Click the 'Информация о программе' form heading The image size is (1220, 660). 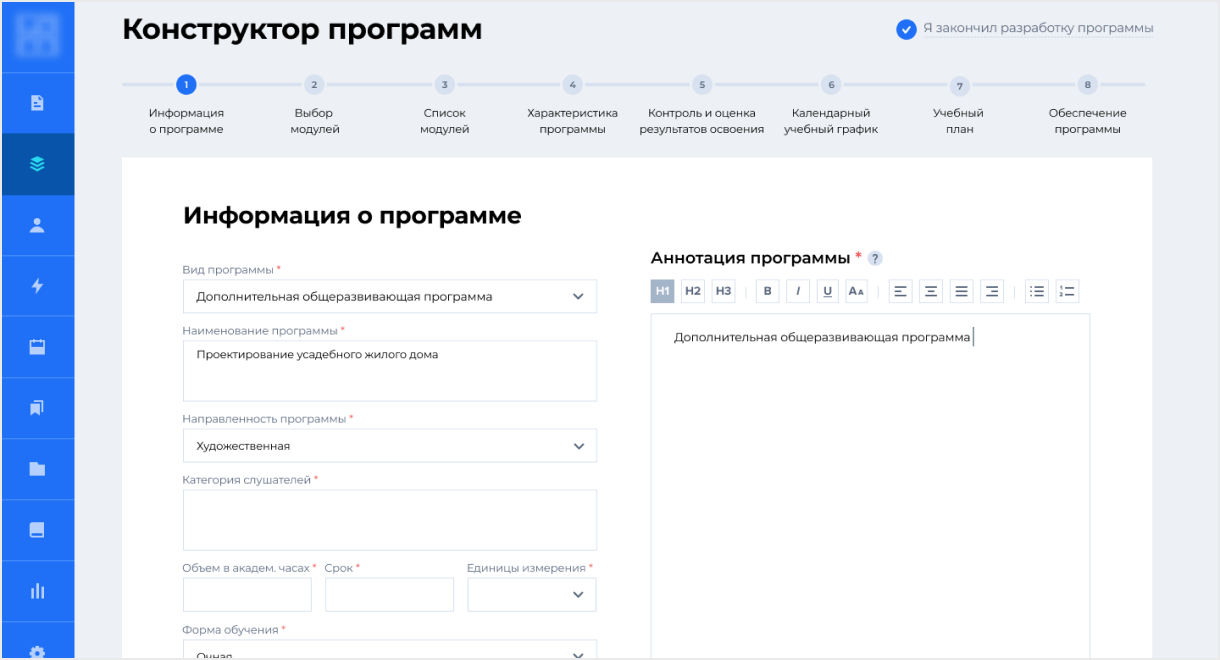click(x=352, y=216)
